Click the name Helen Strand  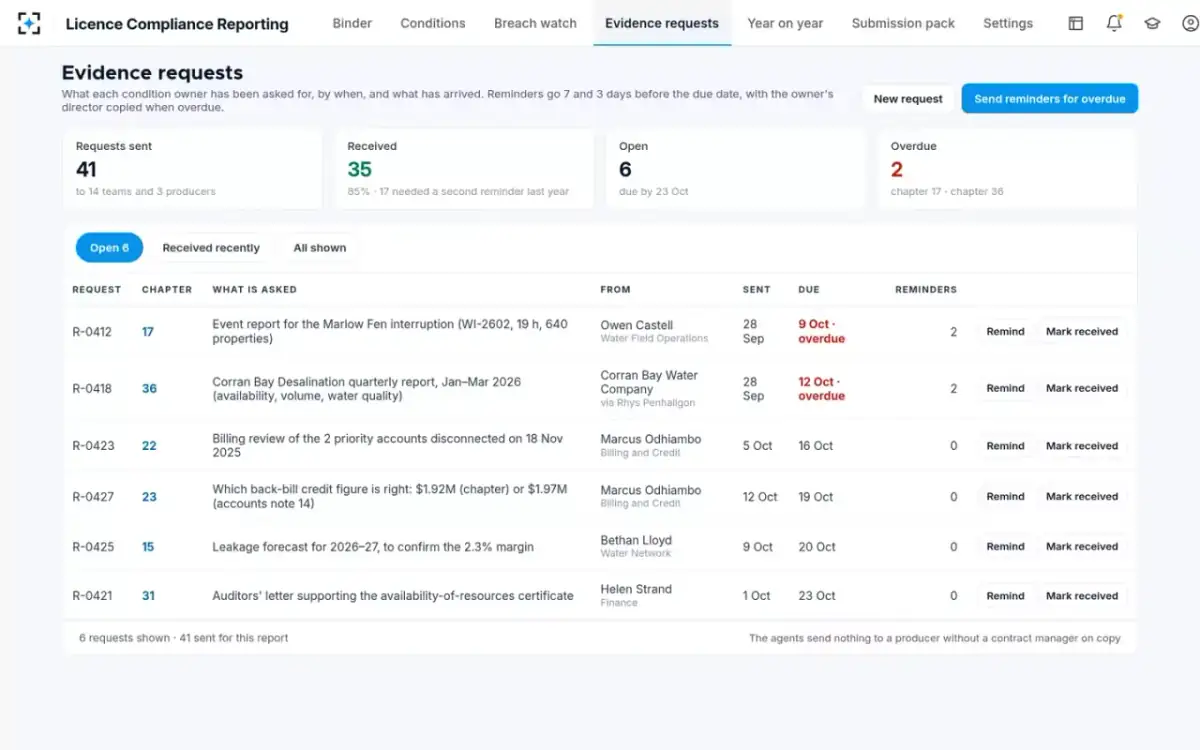coord(636,589)
